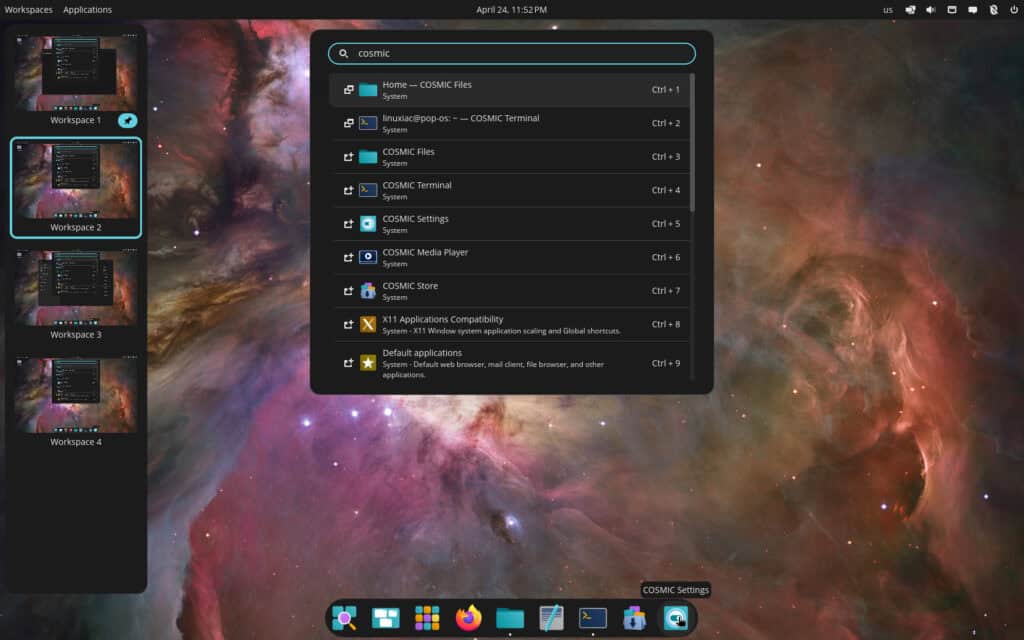
Task: Switch to Workspace 3 via its thumbnail
Action: point(75,290)
